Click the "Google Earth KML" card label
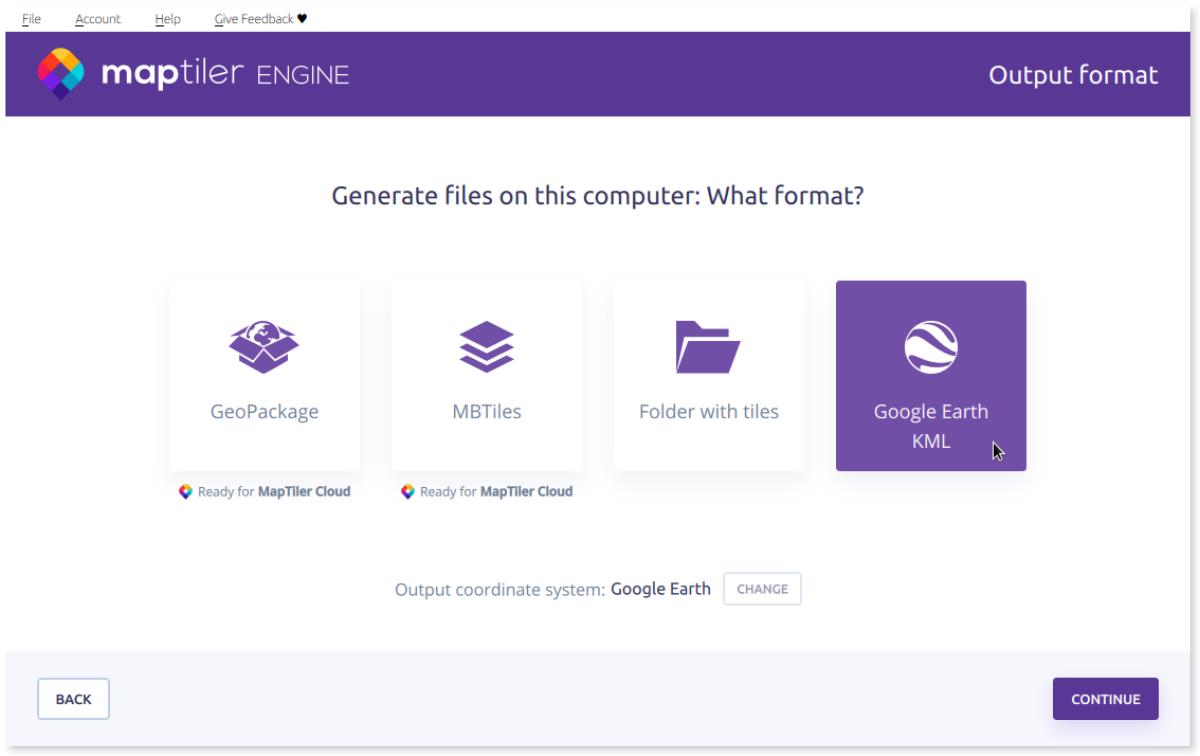This screenshot has height=756, width=1200. point(931,425)
